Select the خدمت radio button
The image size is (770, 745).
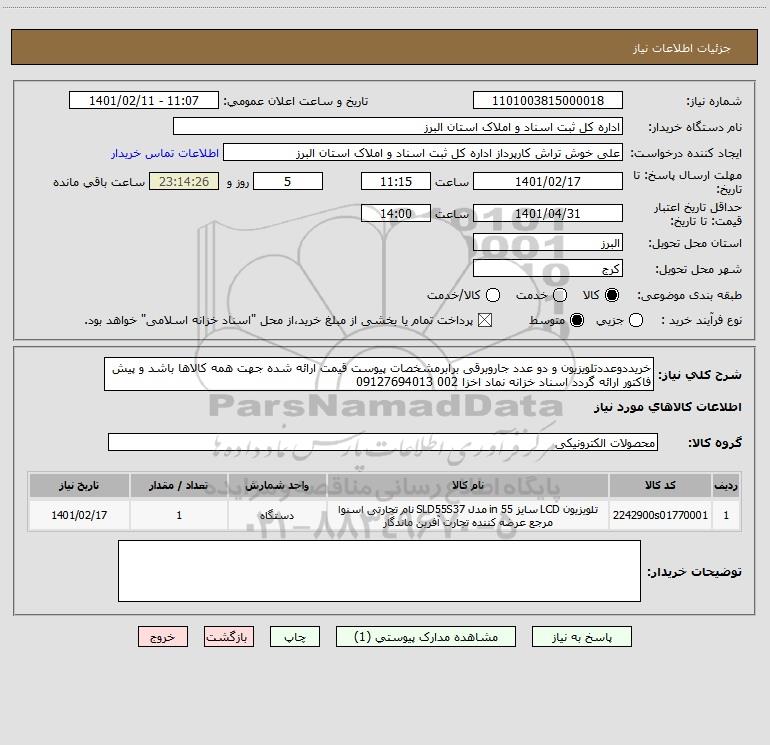tap(560, 295)
